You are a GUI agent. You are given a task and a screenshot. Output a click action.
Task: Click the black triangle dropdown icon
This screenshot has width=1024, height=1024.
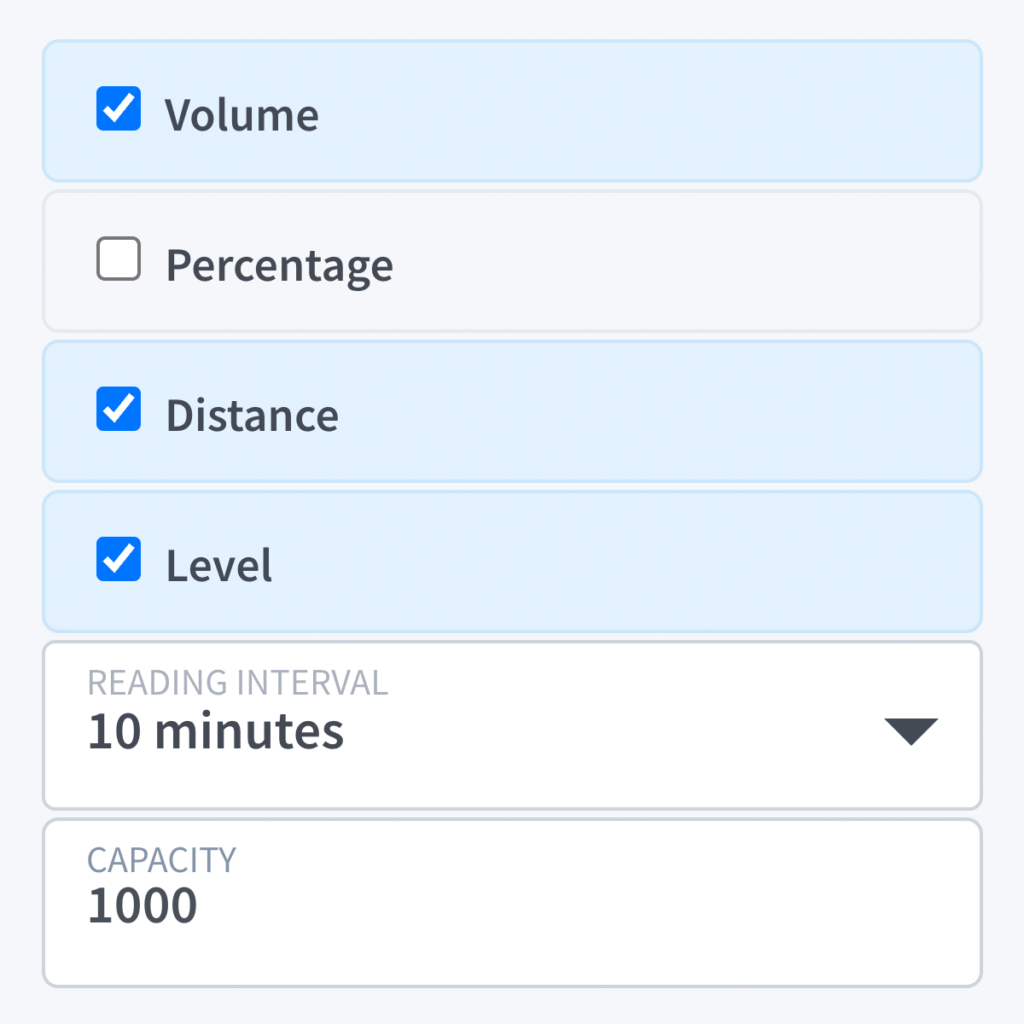pyautogui.click(x=910, y=731)
